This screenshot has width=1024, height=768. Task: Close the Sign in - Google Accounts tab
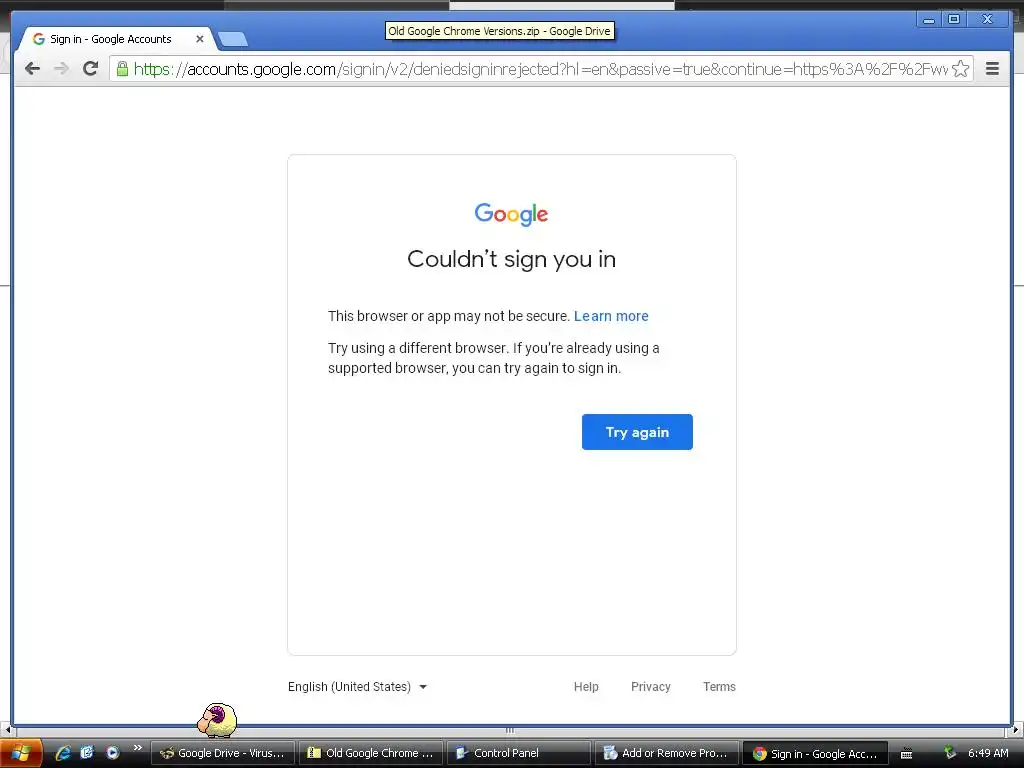coord(200,39)
